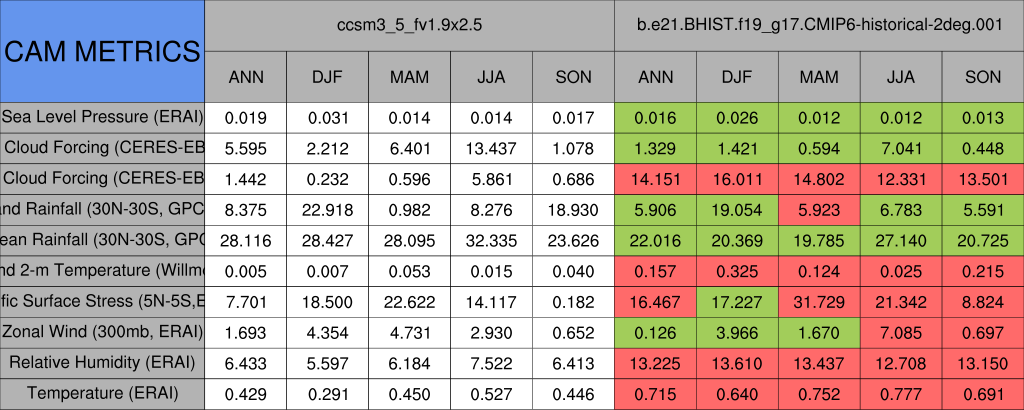Open the Sea Level Pressure (ERAI) row label
1024x410 pixels.
(102, 117)
